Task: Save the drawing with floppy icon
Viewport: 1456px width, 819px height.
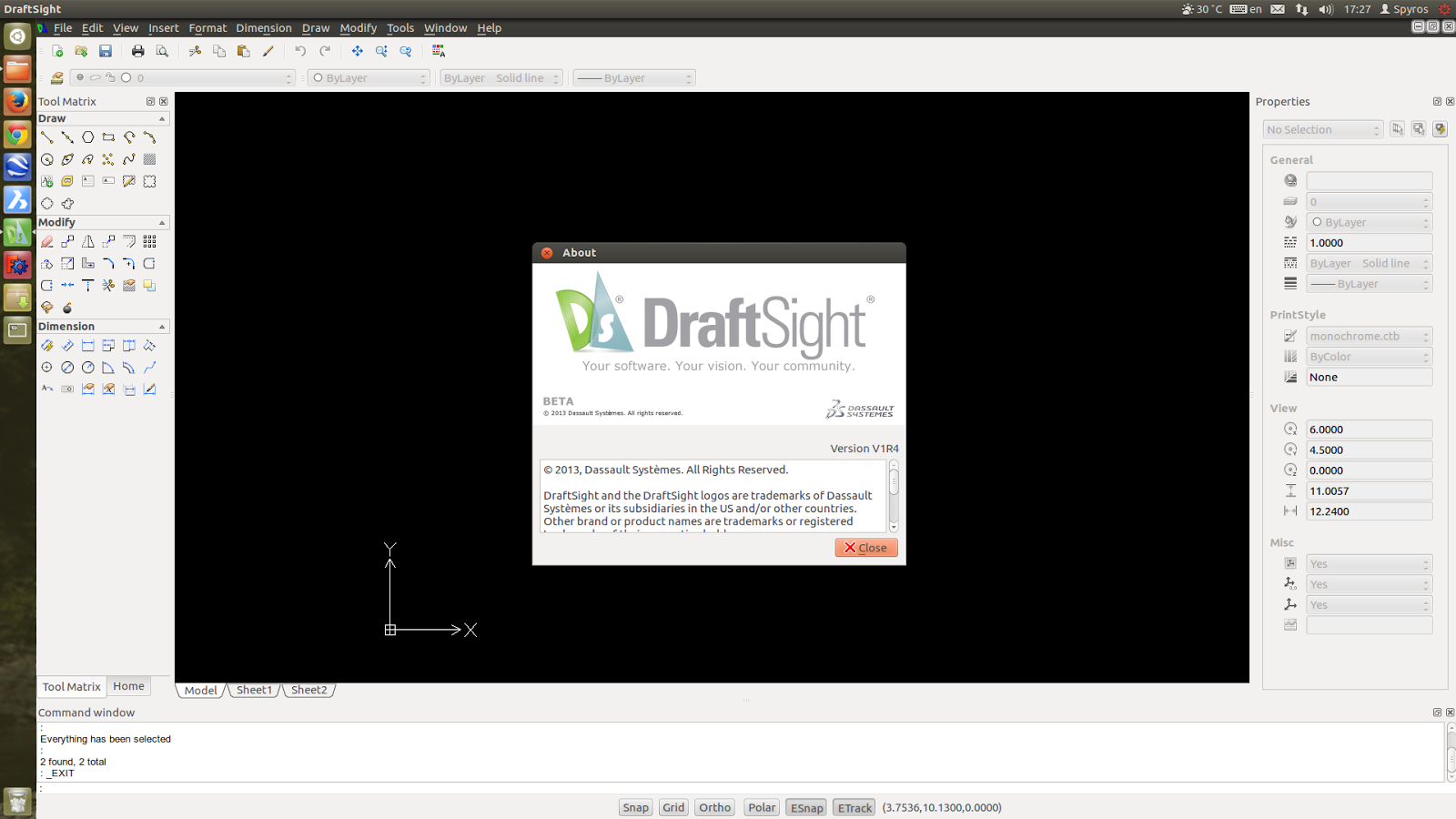Action: click(106, 51)
